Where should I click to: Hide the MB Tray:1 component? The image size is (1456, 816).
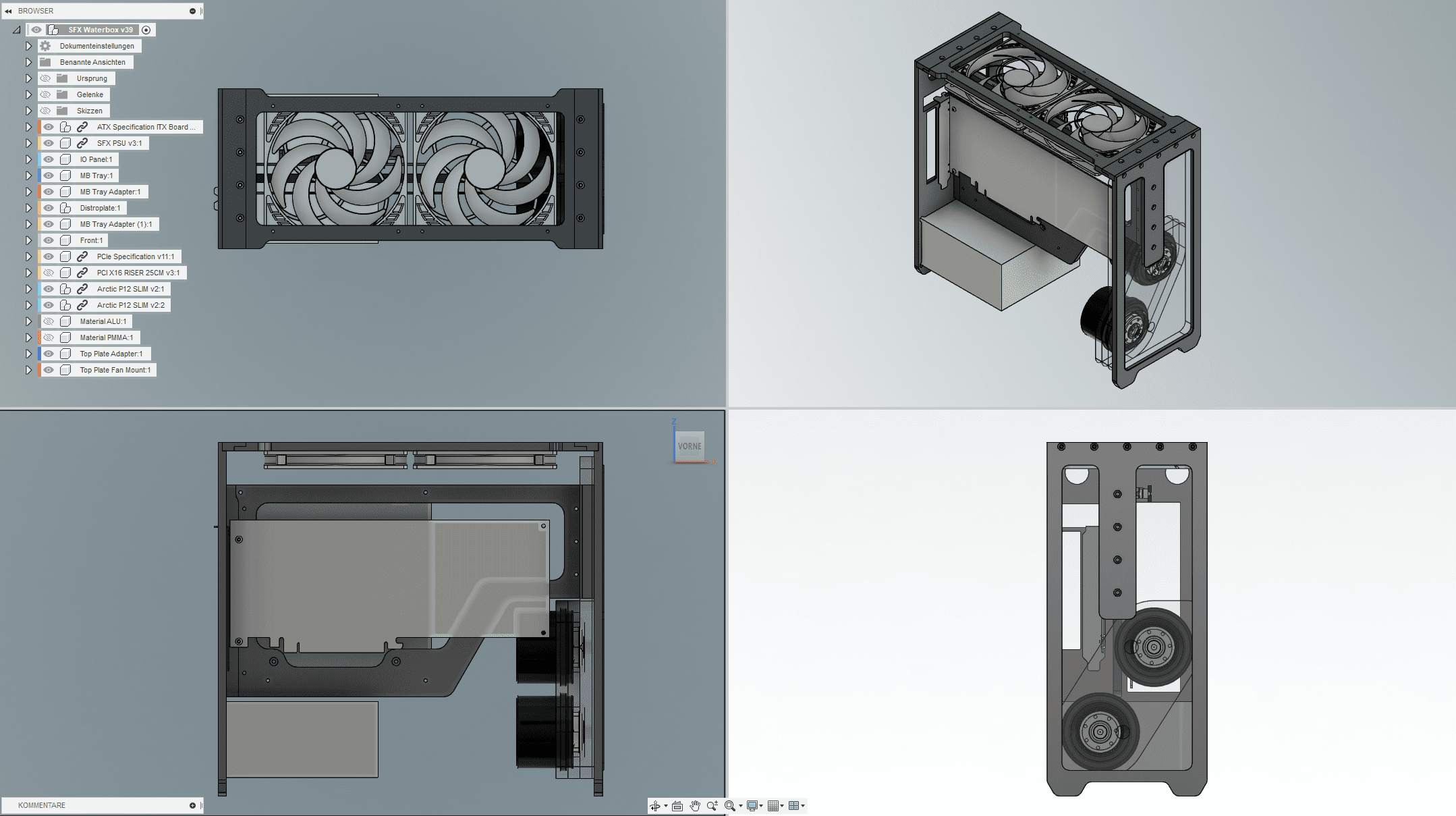[49, 175]
